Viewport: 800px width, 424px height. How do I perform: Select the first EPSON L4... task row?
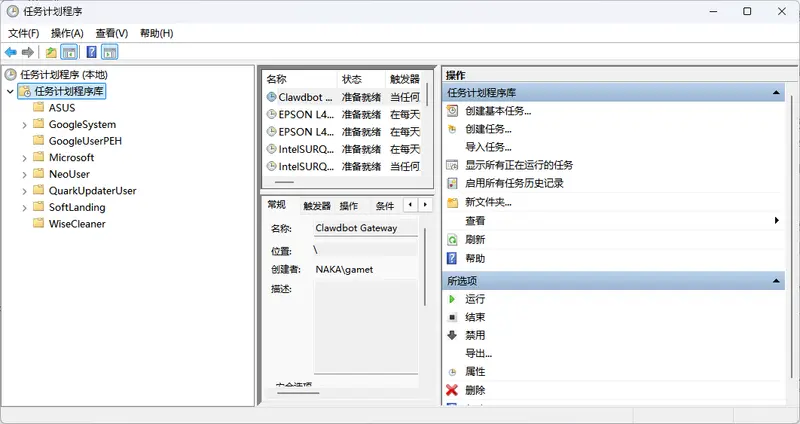[344, 114]
